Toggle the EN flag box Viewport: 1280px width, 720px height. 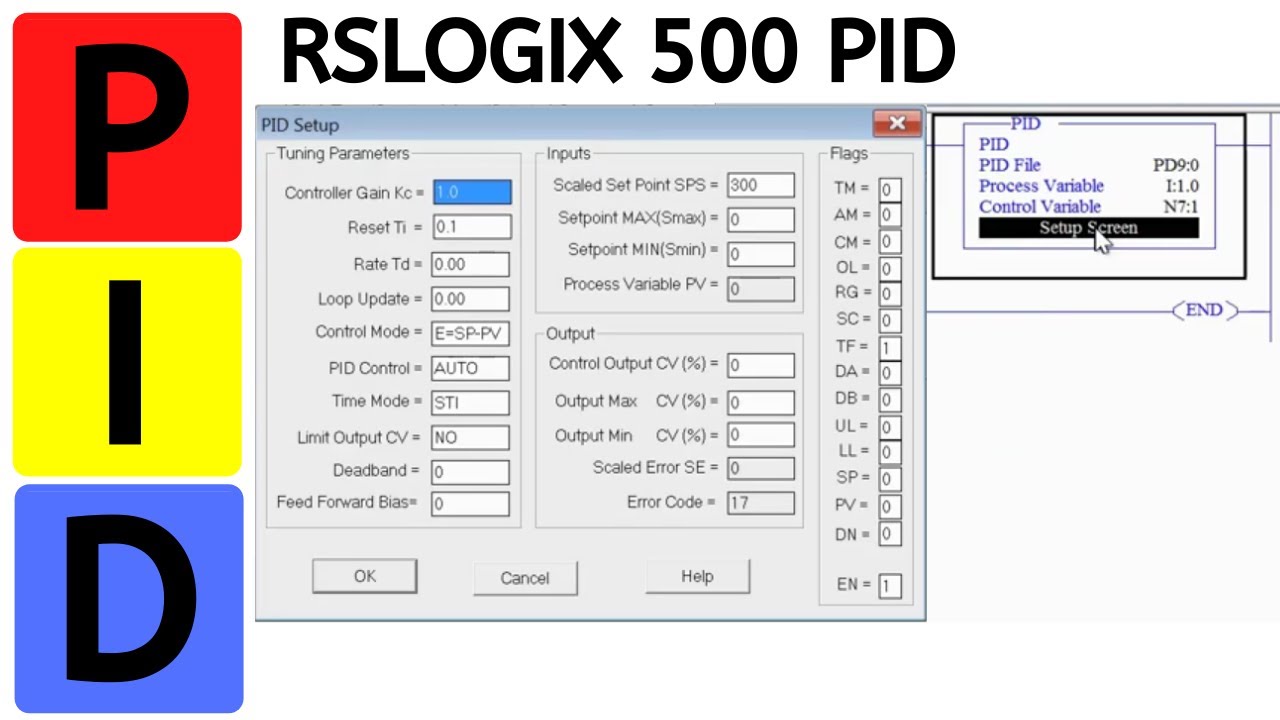point(890,586)
